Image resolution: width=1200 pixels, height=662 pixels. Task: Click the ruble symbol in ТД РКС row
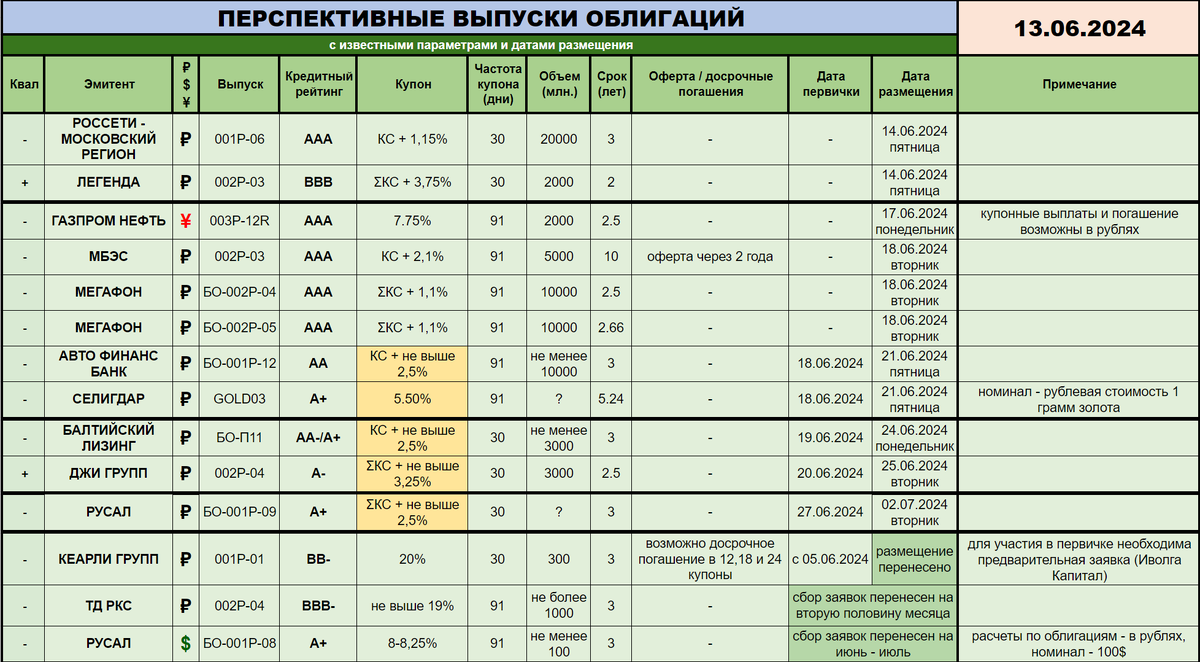(x=185, y=605)
